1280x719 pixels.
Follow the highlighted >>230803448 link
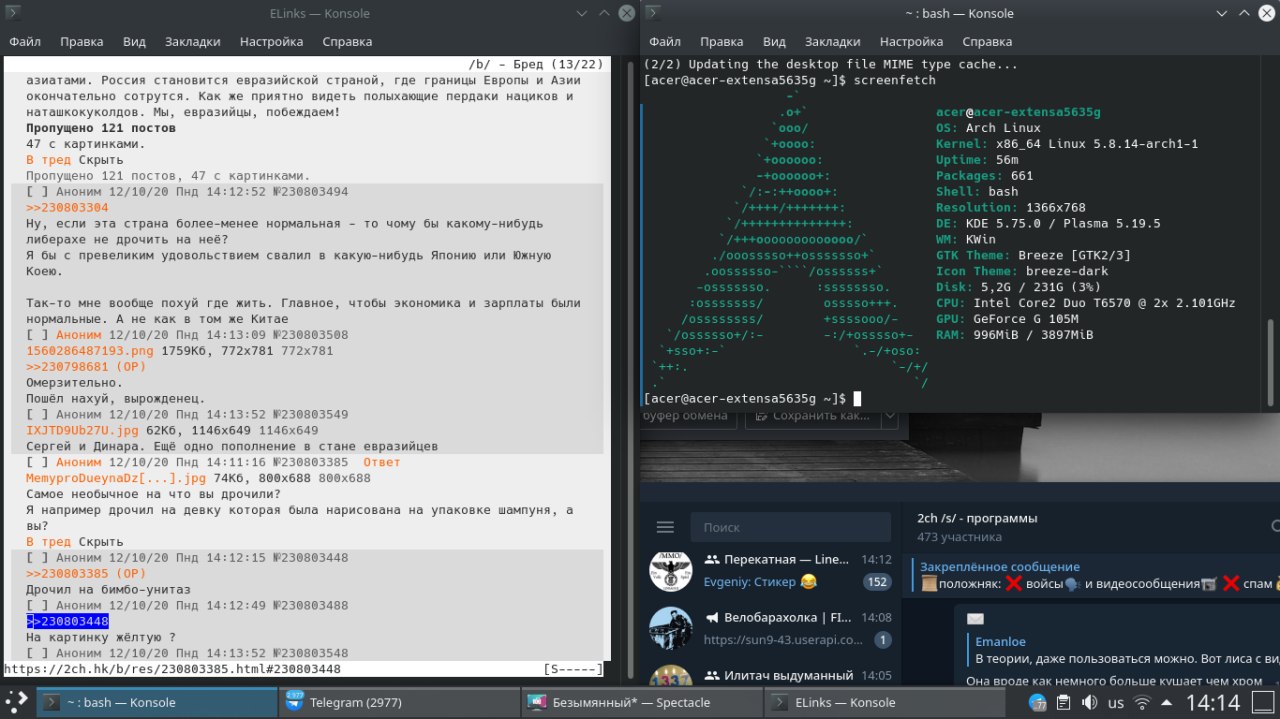click(67, 621)
